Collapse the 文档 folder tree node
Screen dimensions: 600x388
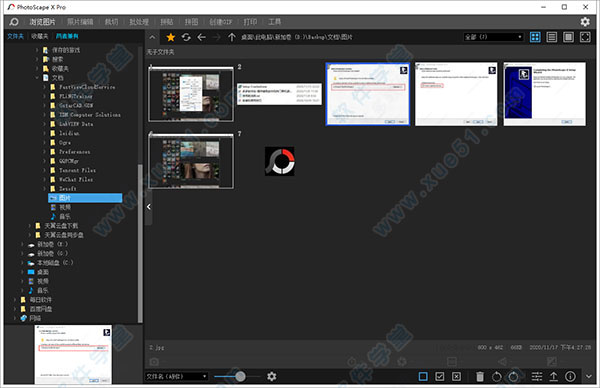click(x=37, y=78)
